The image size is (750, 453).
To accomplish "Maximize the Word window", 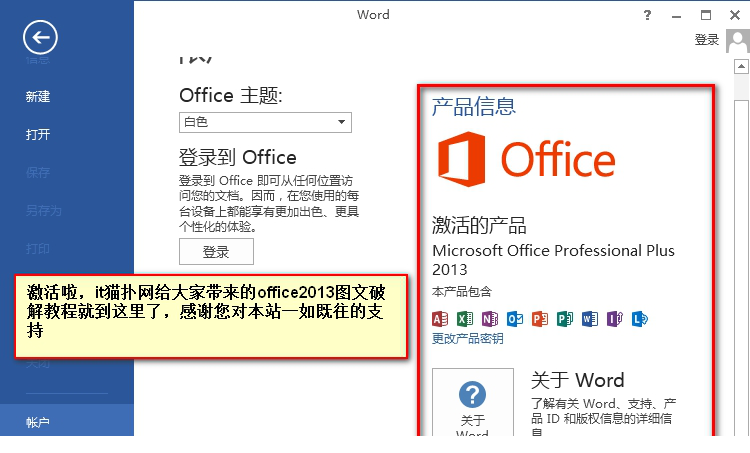I will pos(706,15).
